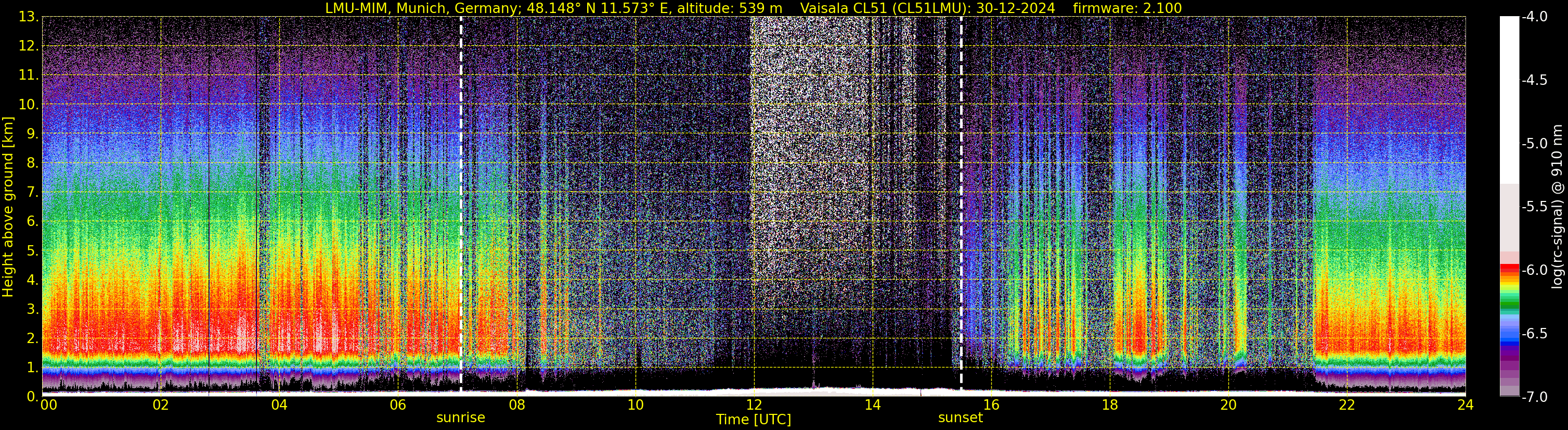Screen dimensions: 1568x430
Task: Click the '3.' height axis tick label
Action: pyautogui.click(x=33, y=309)
